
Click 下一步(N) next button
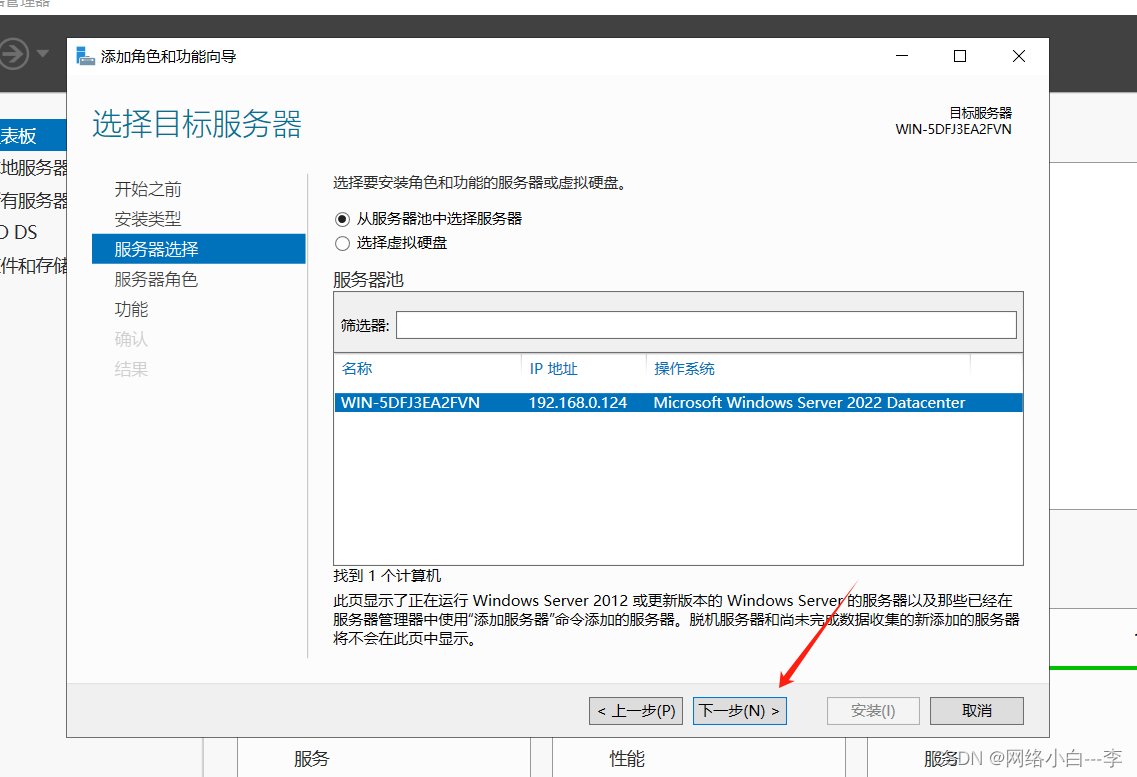[x=740, y=711]
